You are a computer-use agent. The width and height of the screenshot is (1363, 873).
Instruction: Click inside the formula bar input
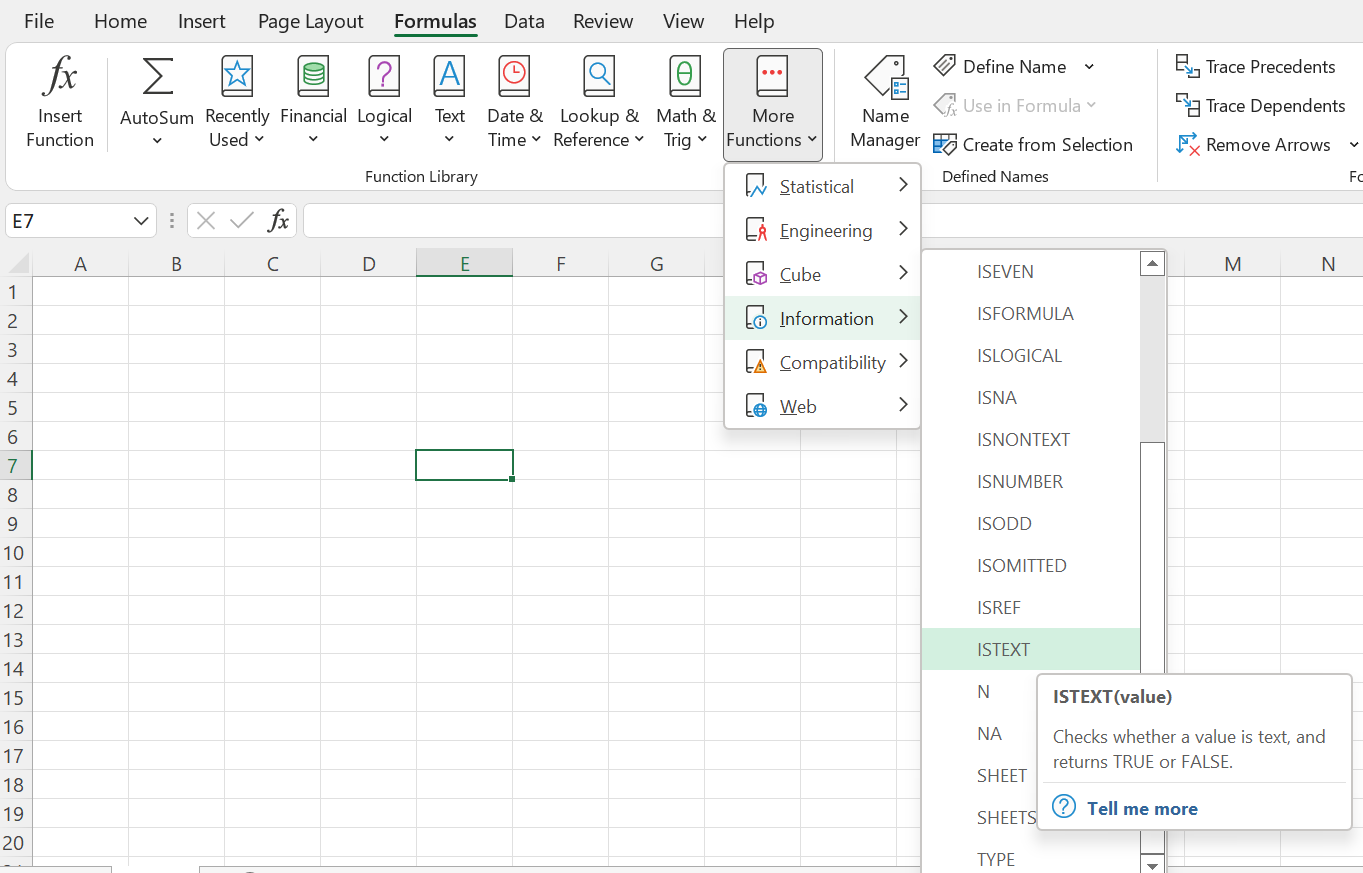pos(832,221)
